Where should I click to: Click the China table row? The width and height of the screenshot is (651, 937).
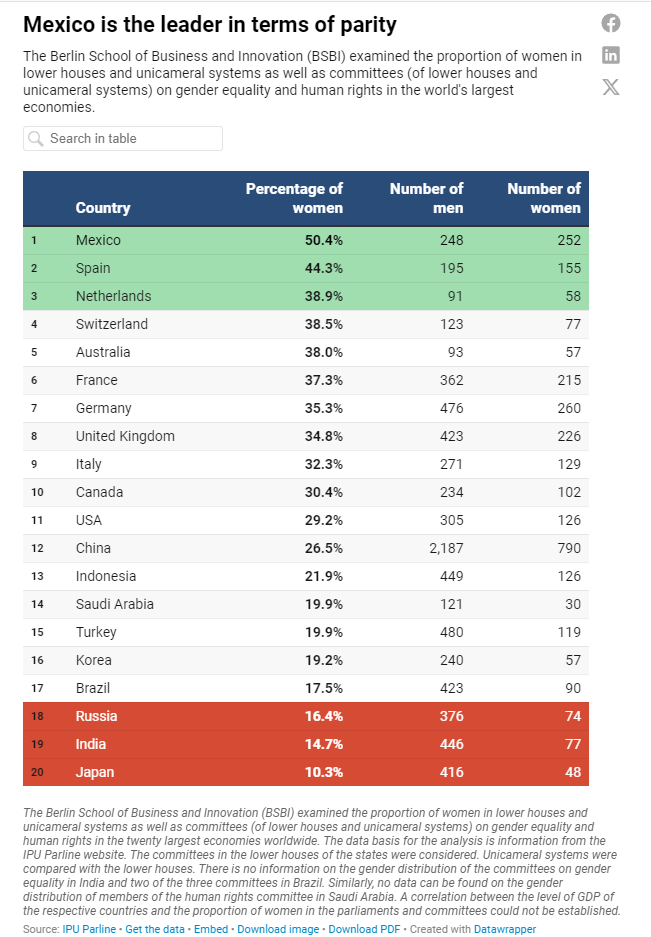306,548
